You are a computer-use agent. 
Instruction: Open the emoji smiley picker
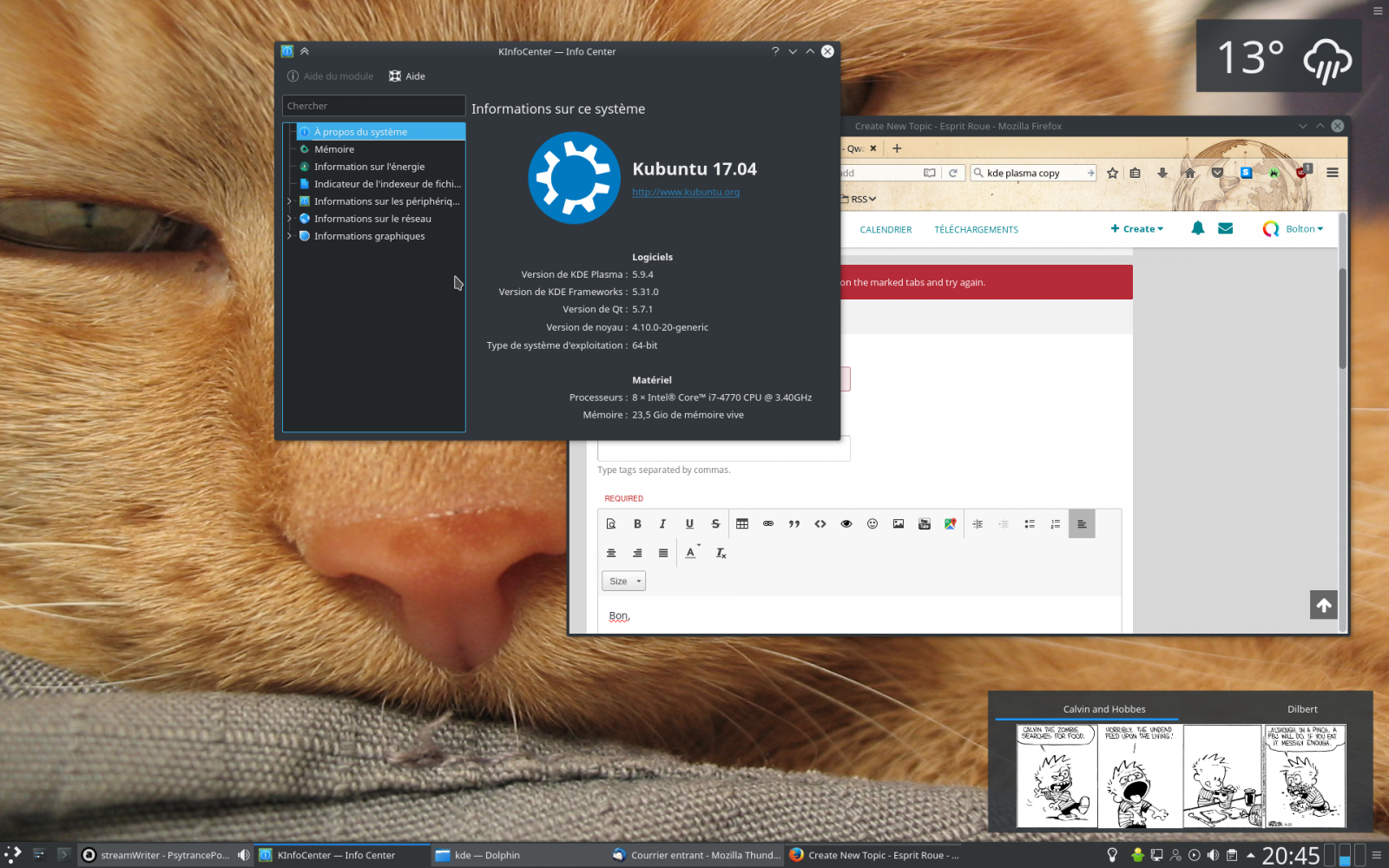(872, 523)
